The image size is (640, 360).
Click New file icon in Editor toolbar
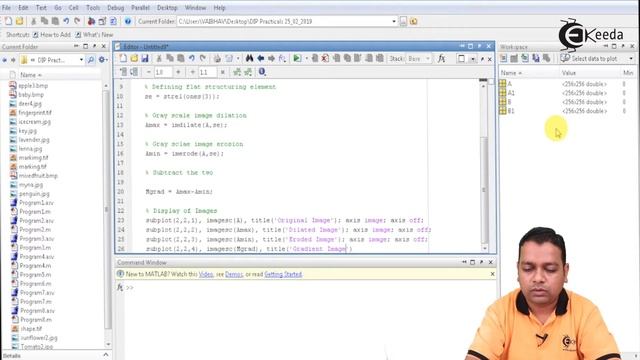[123, 59]
